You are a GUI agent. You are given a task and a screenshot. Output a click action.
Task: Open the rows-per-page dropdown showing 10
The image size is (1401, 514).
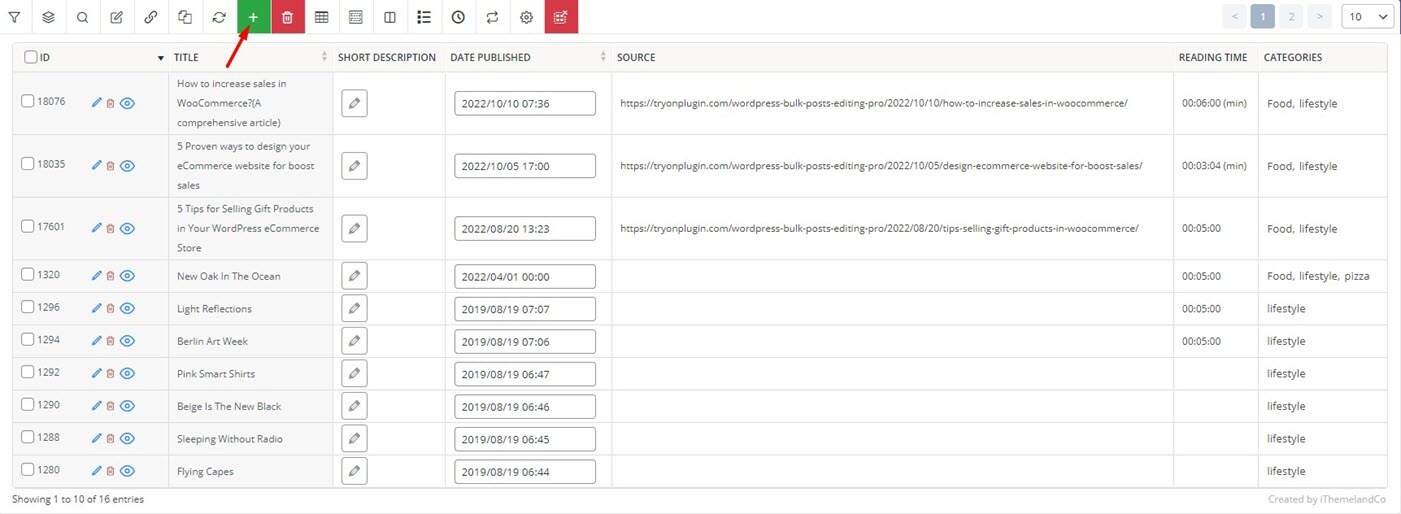tap(1367, 17)
